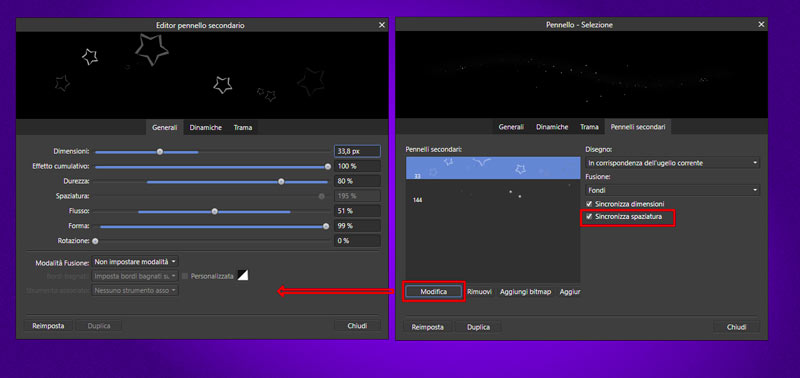The width and height of the screenshot is (800, 378).
Task: Toggle the Sincronizza dimensioni checkbox
Action: [x=589, y=204]
